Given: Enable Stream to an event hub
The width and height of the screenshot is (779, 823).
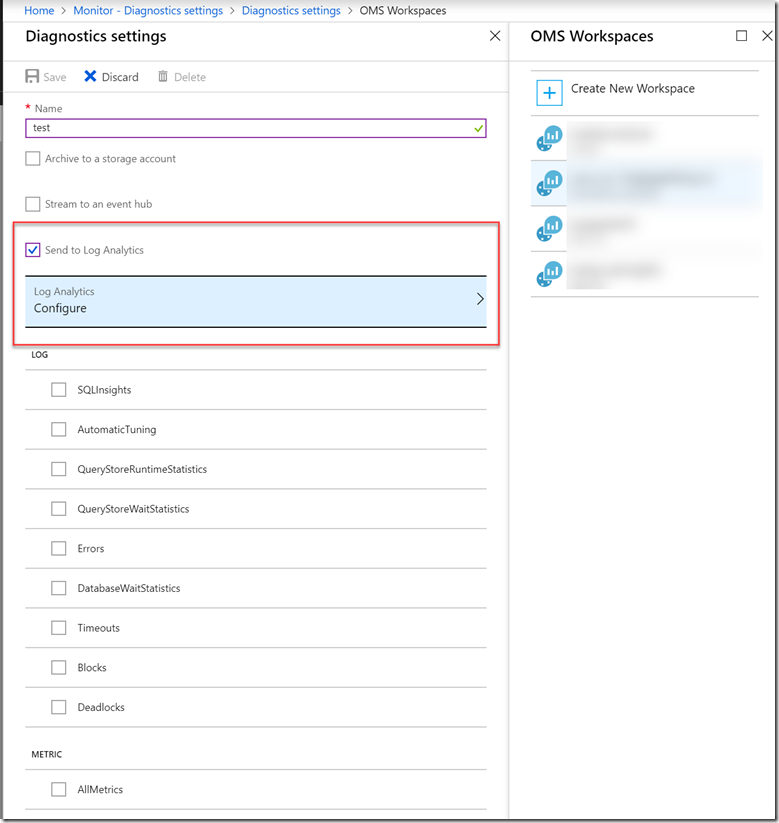Looking at the screenshot, I should [33, 204].
